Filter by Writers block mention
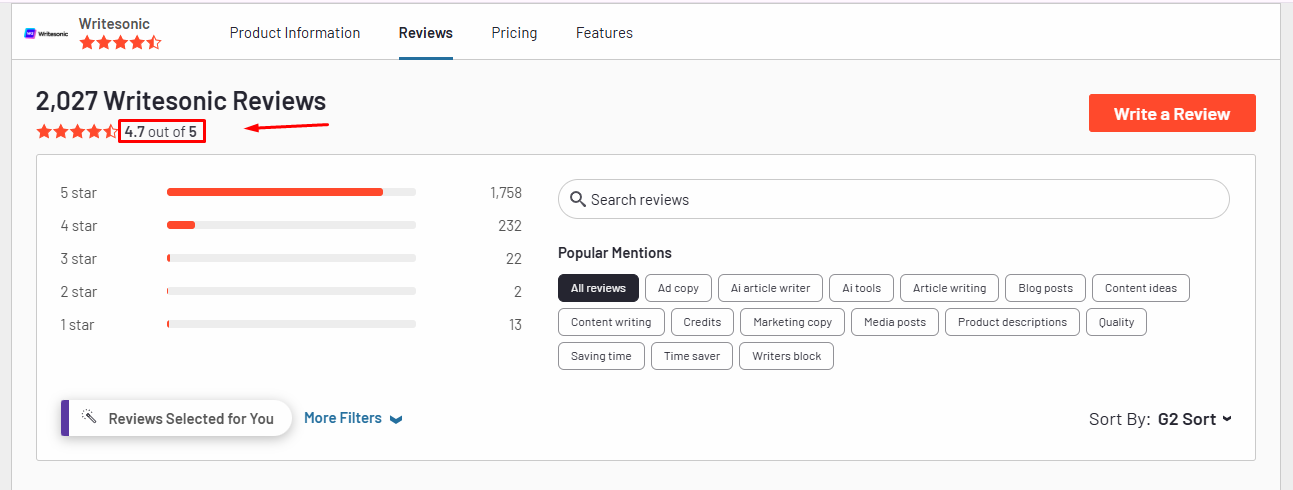Viewport: 1293px width, 490px height. (786, 356)
